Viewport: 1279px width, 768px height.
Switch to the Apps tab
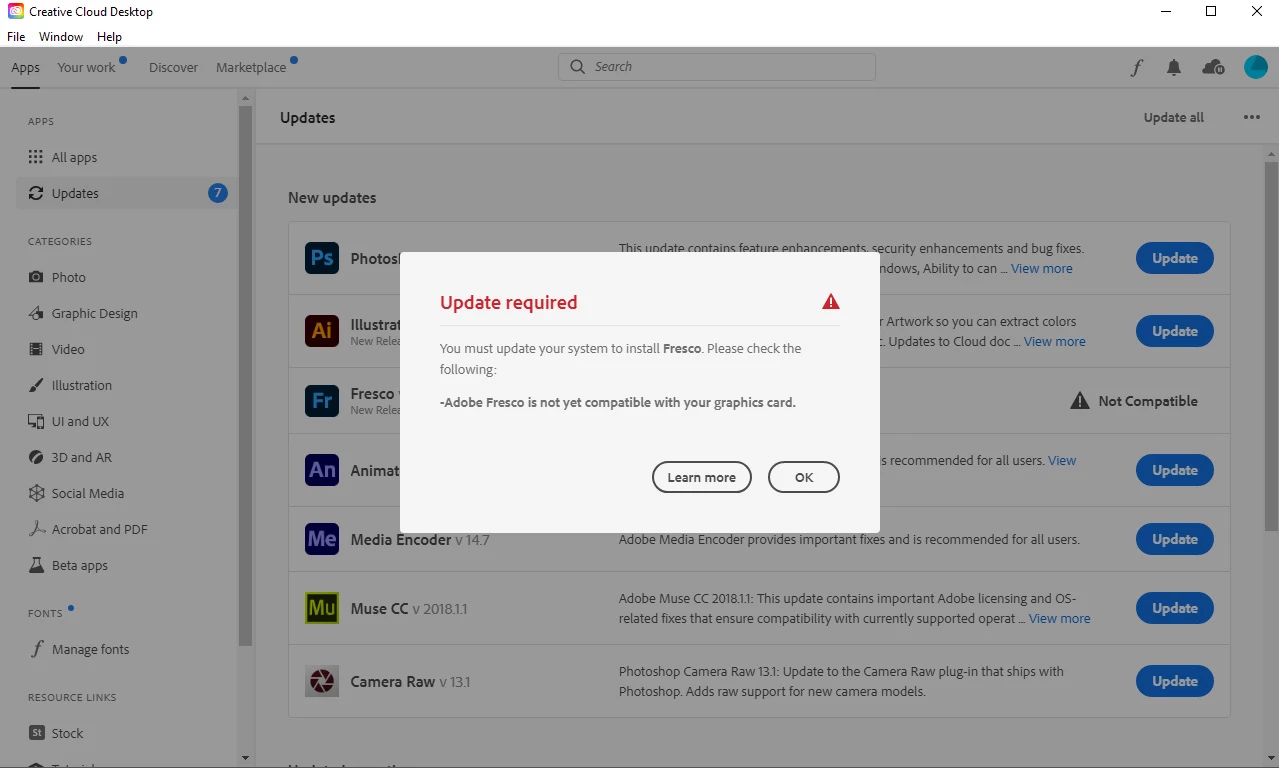coord(26,67)
